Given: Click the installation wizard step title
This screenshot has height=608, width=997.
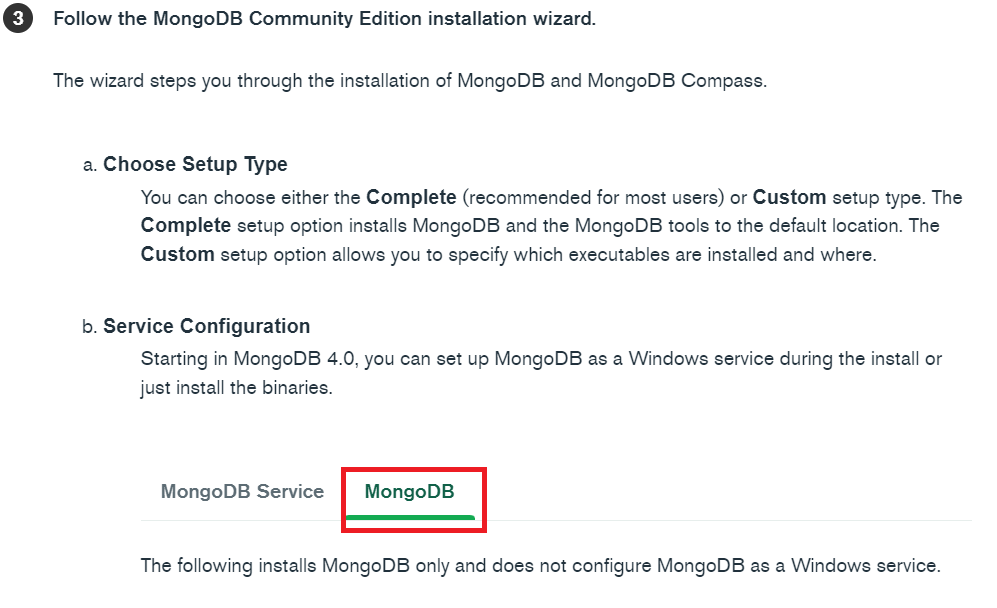Looking at the screenshot, I should pos(325,18).
